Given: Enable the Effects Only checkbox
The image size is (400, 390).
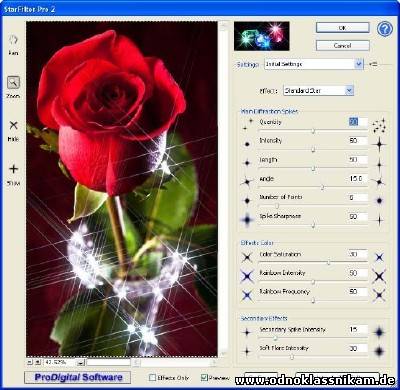Looking at the screenshot, I should click(x=152, y=377).
